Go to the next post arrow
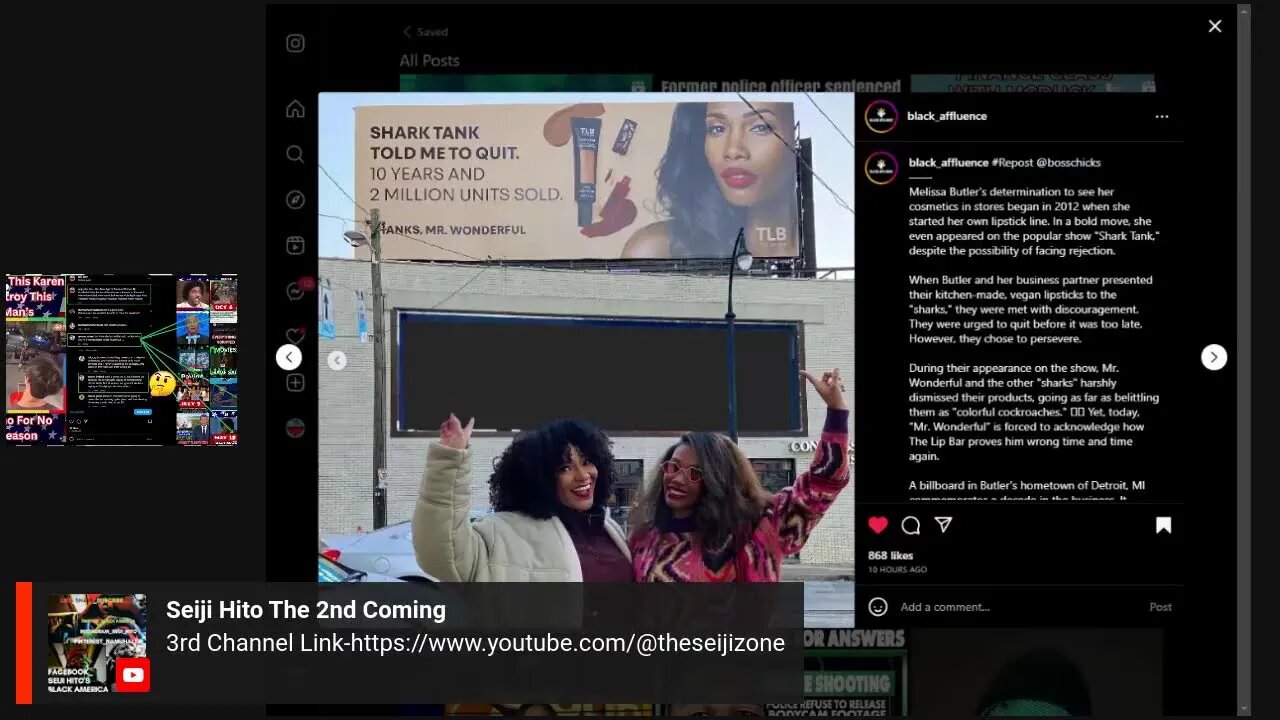This screenshot has height=720, width=1280. click(1214, 357)
